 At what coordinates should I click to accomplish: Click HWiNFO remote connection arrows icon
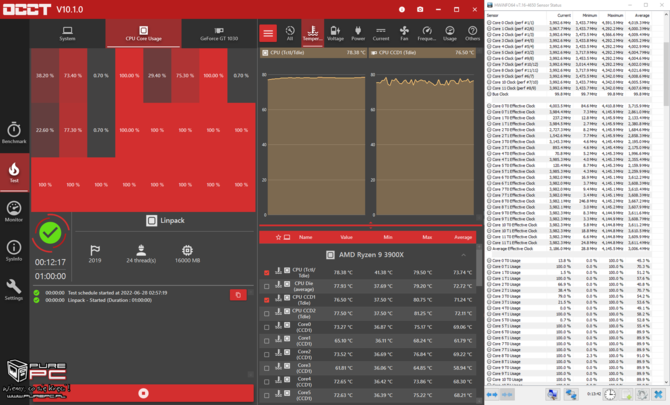(571, 394)
